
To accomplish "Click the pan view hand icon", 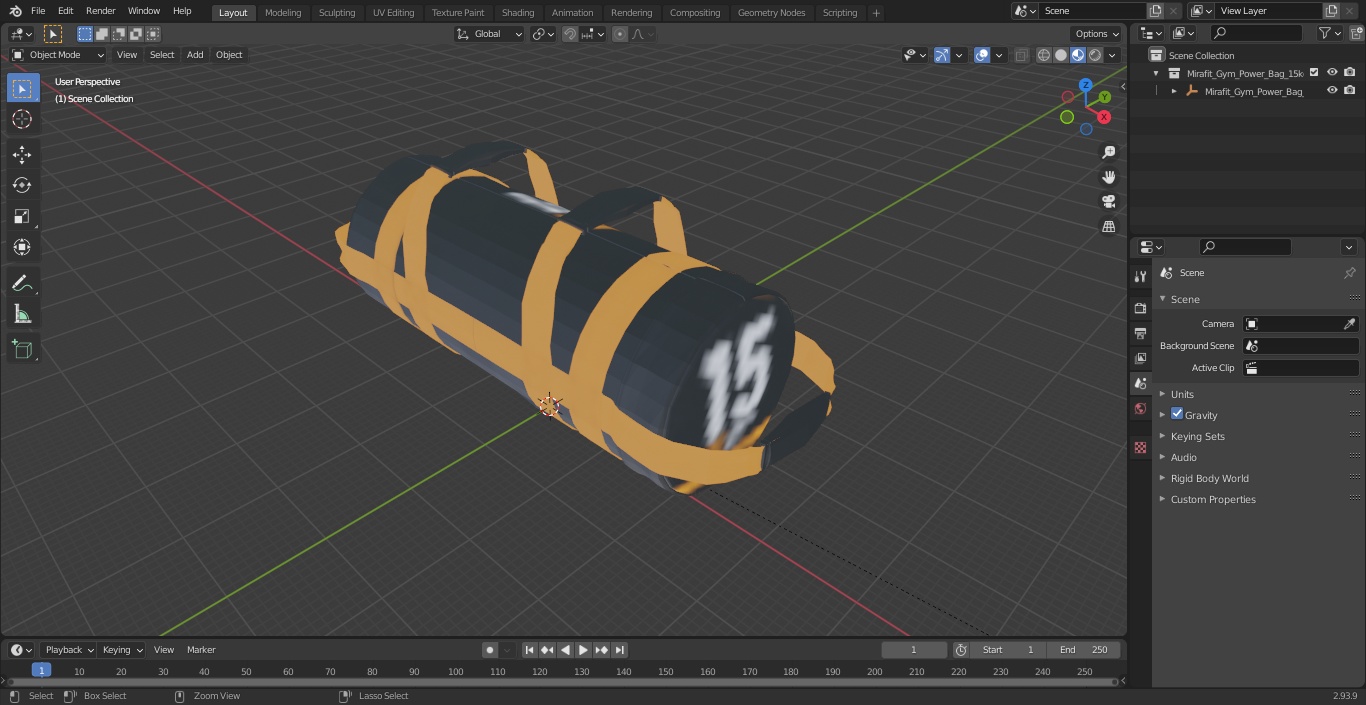I will pos(1108,177).
